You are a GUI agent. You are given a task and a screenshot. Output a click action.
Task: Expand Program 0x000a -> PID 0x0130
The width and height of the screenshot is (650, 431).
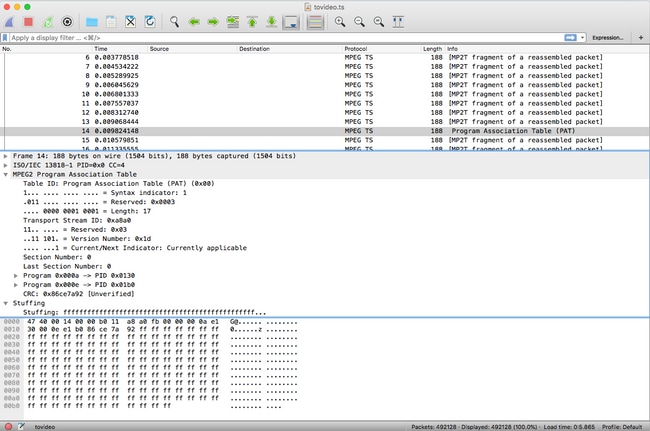click(x=16, y=276)
